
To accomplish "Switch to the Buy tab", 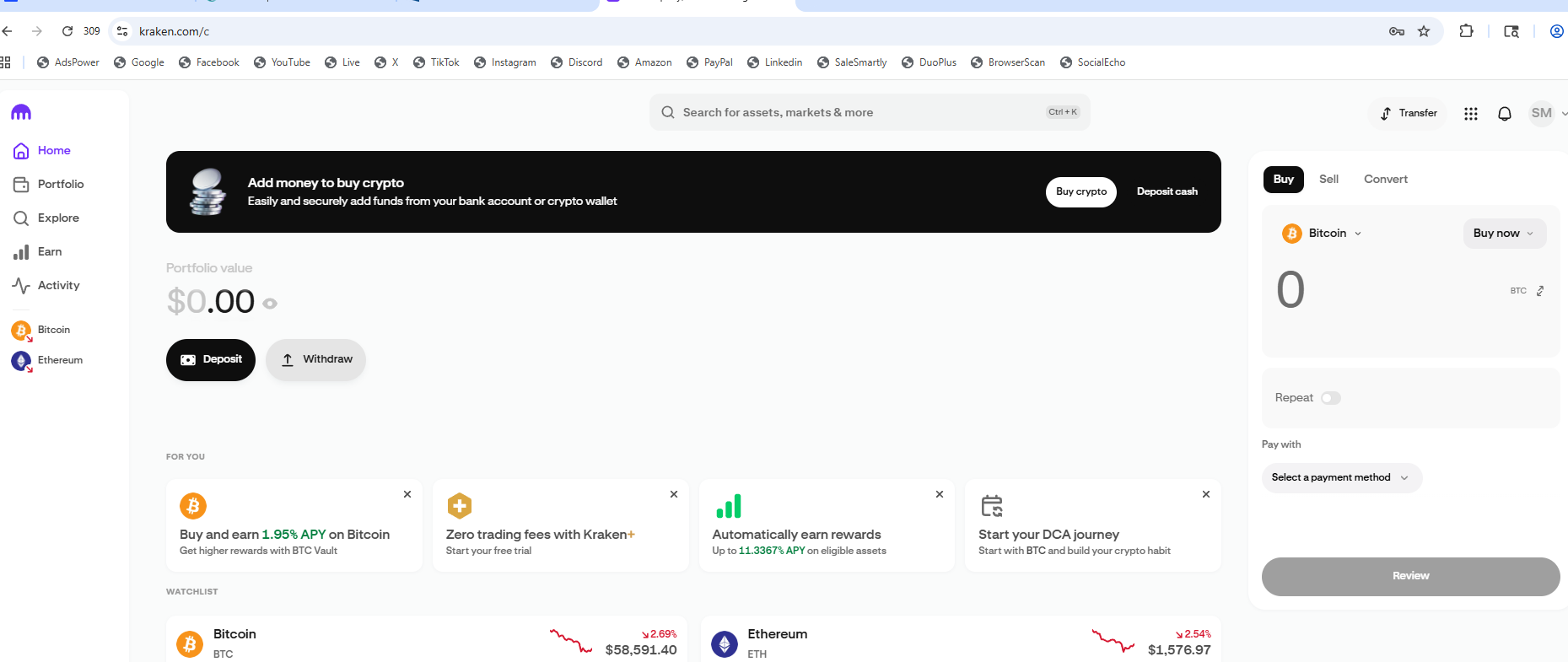I will click(x=1284, y=179).
